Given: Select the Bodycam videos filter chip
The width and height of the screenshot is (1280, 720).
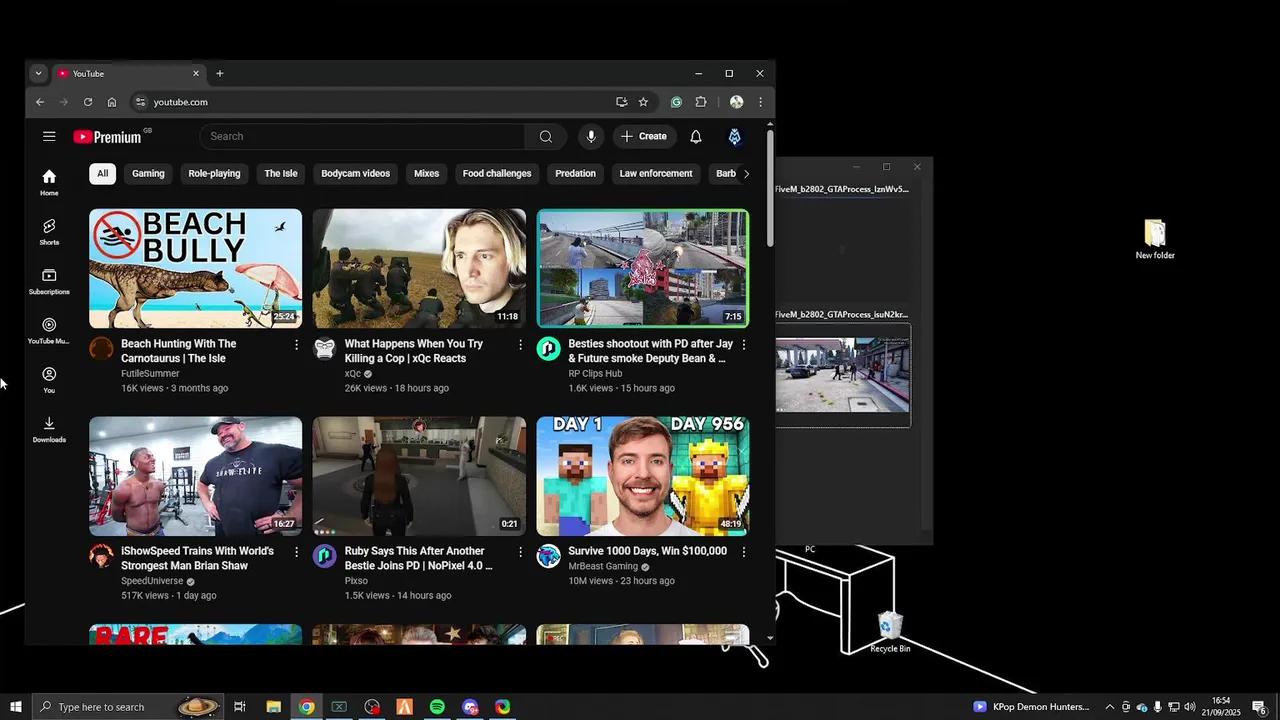Looking at the screenshot, I should [355, 174].
